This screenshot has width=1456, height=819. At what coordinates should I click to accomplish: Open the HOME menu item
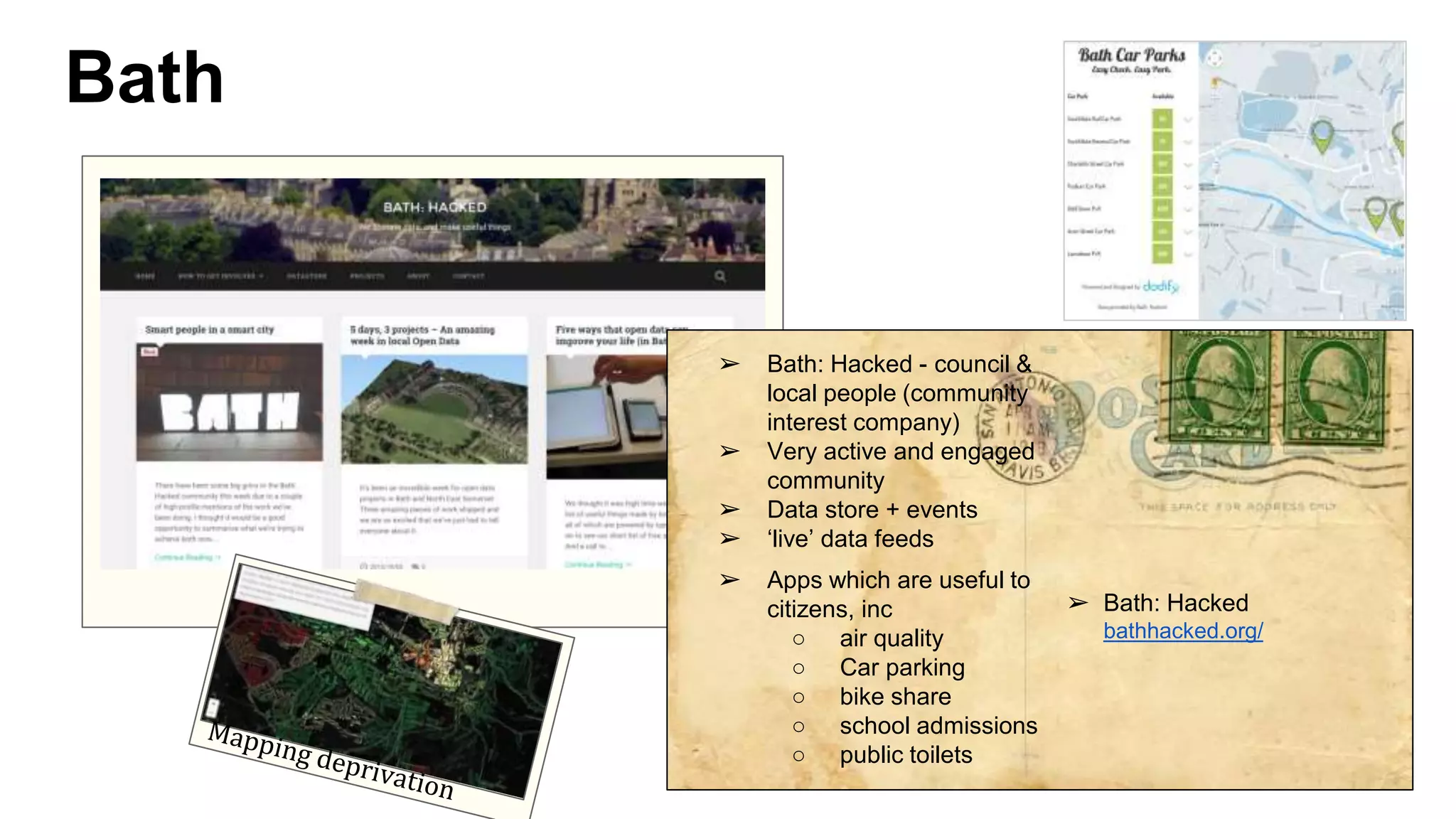click(145, 276)
